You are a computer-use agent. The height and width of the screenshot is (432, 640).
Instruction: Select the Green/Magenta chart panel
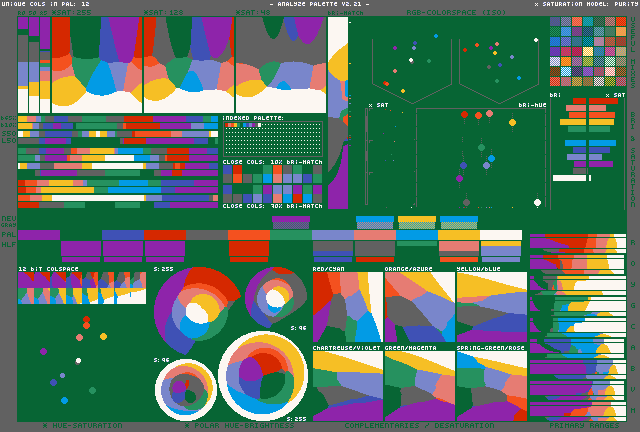tap(419, 385)
